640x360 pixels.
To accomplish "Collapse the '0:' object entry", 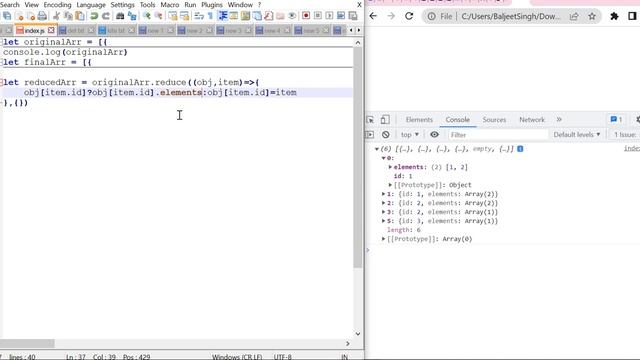I will point(384,158).
